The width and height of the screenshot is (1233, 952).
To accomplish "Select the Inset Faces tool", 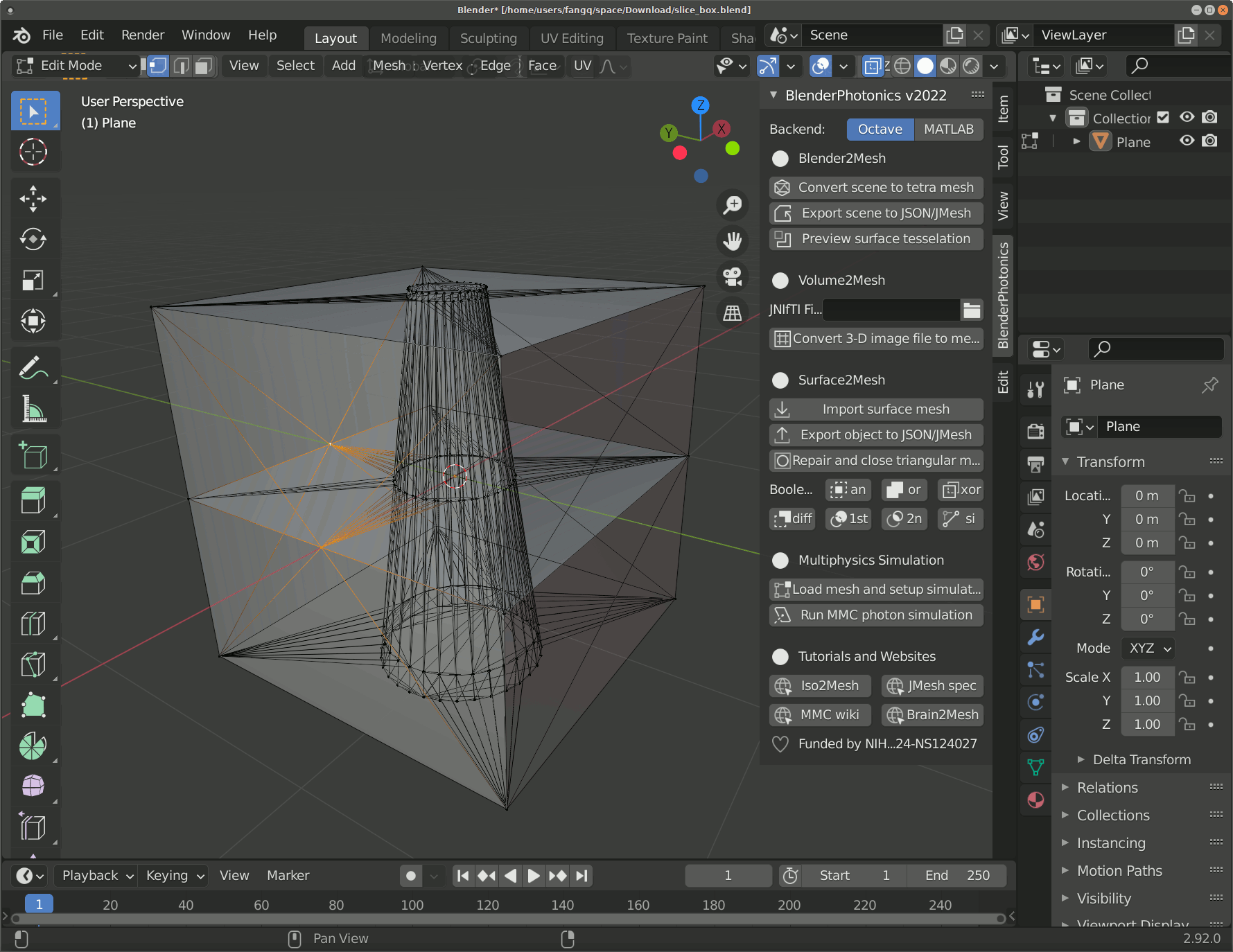I will click(x=34, y=542).
